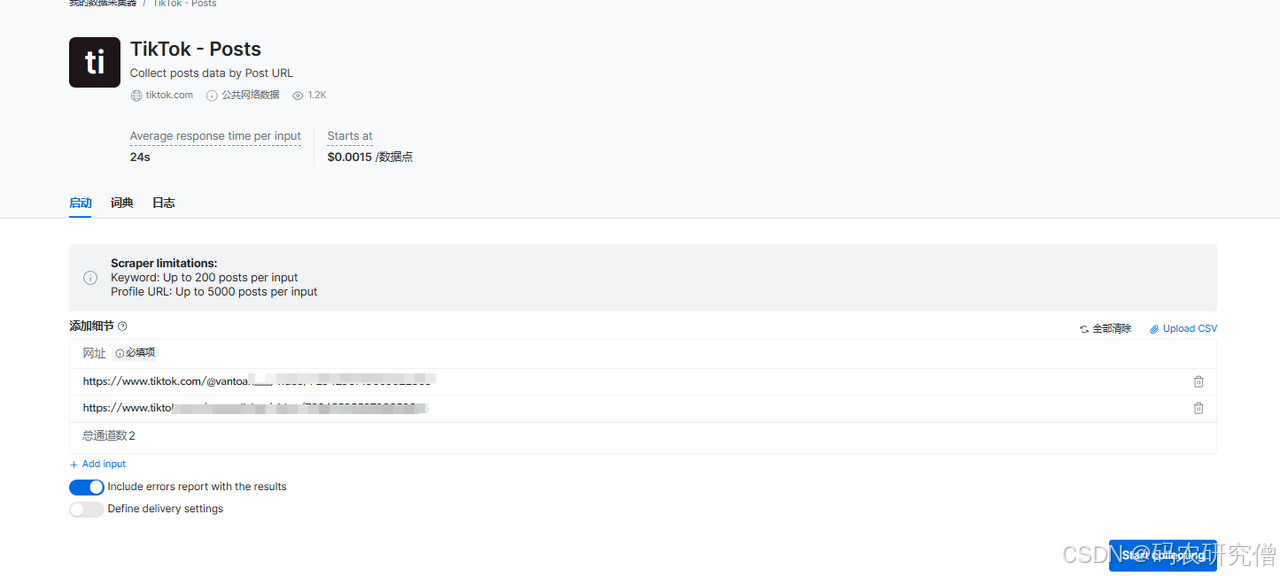The image size is (1280, 576).
Task: Click the $0.0015 price value
Action: [x=350, y=157]
